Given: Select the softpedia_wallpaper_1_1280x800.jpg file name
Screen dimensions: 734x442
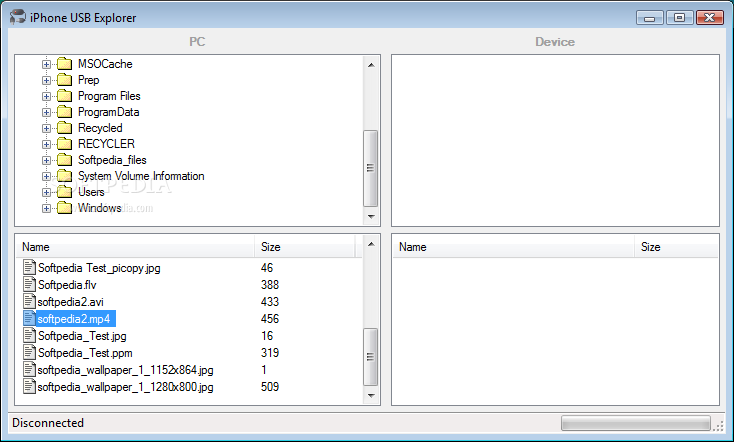Looking at the screenshot, I should pyautogui.click(x=125, y=387).
